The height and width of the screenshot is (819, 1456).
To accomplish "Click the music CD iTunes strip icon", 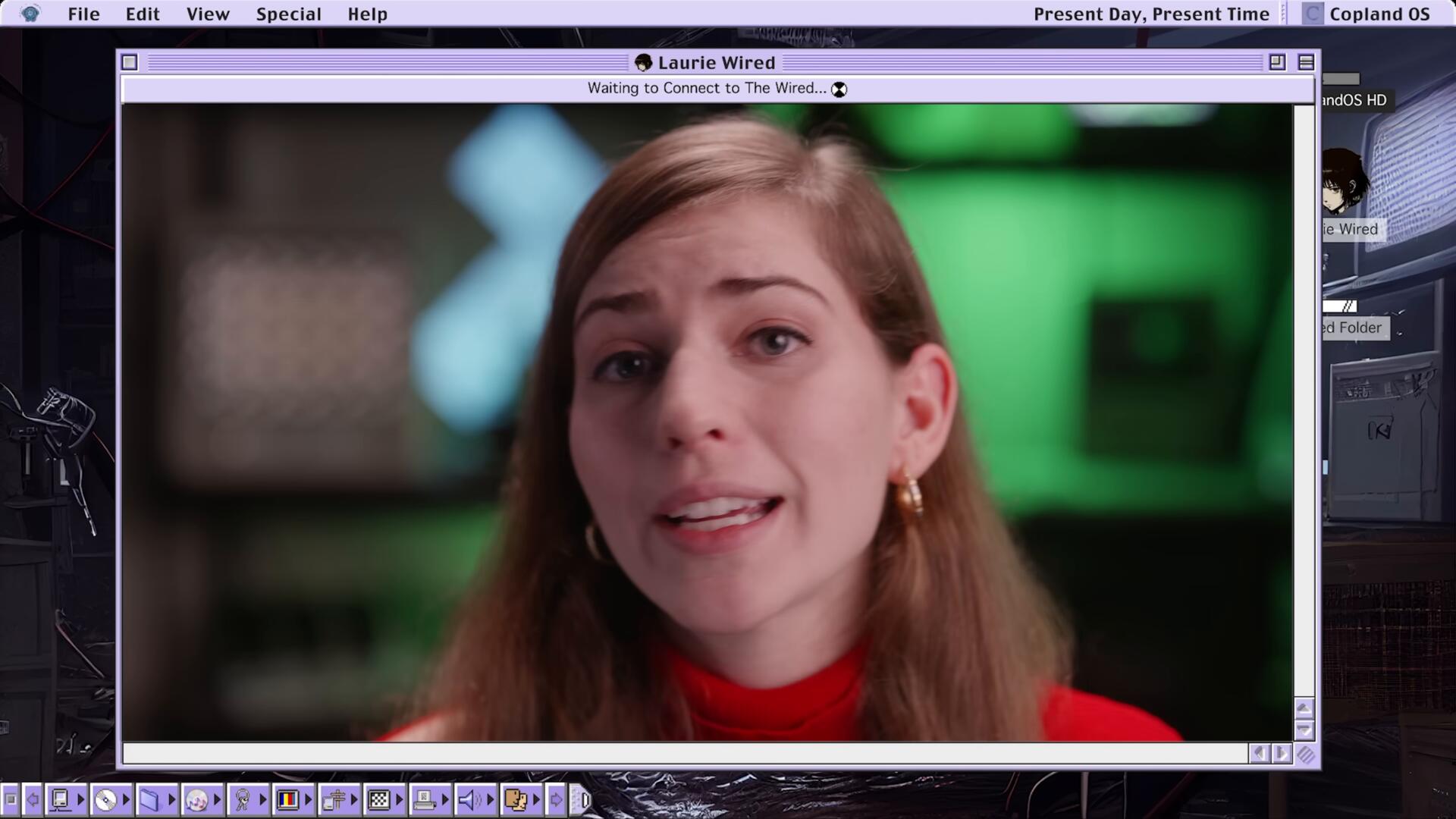I will point(196,799).
